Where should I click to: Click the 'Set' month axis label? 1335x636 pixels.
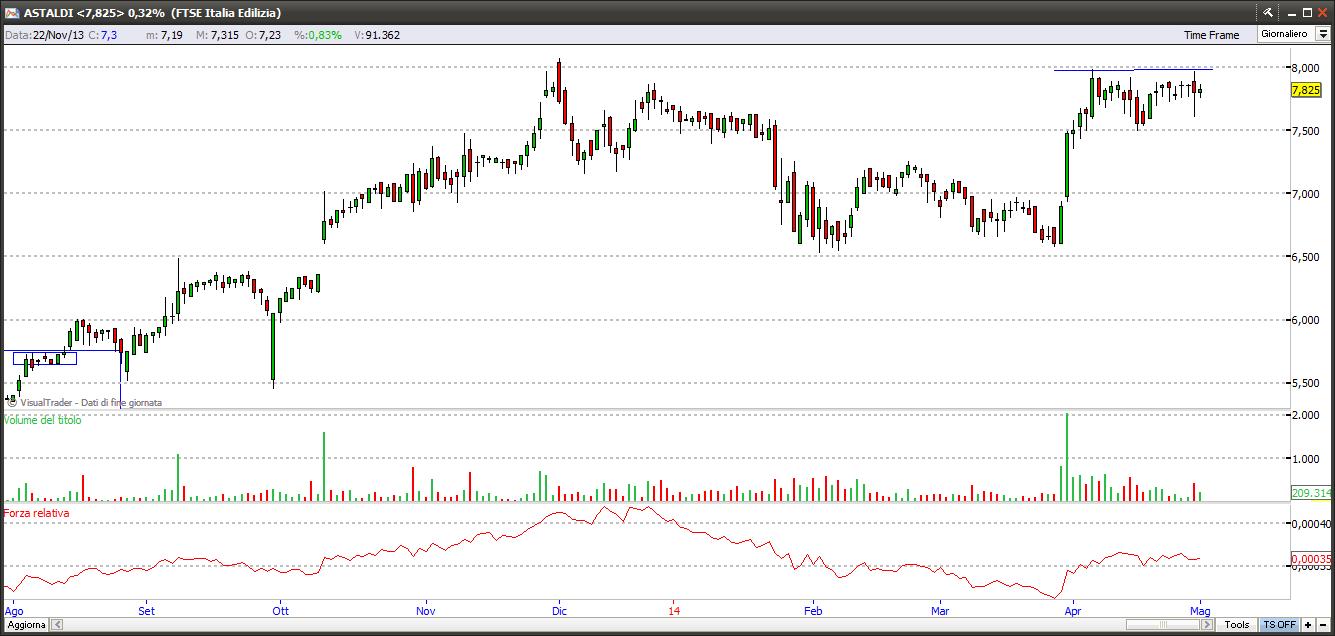point(147,610)
